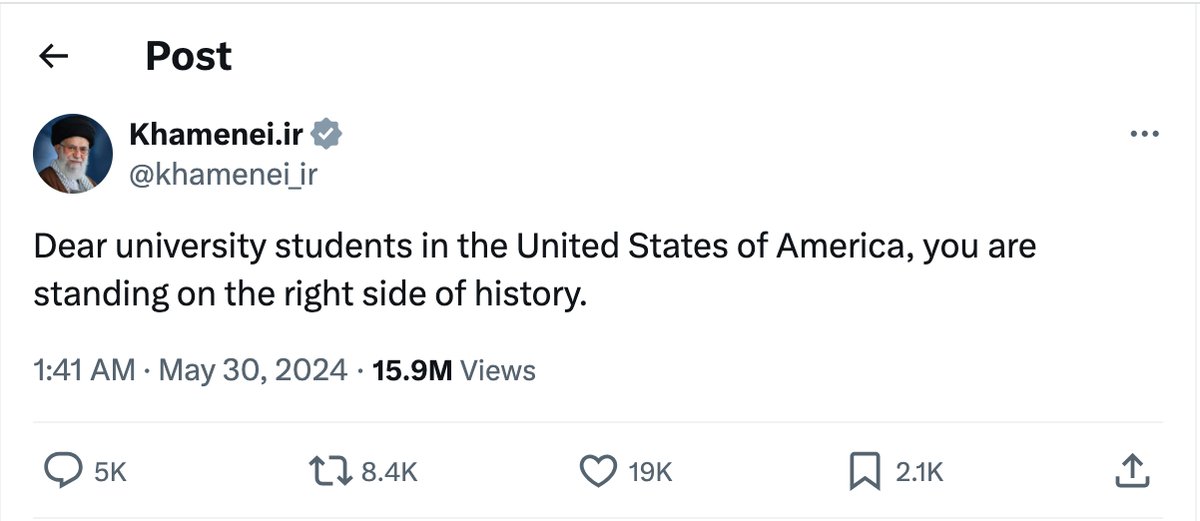1200x521 pixels.
Task: Click the tweet text about university students
Action: click(x=535, y=271)
